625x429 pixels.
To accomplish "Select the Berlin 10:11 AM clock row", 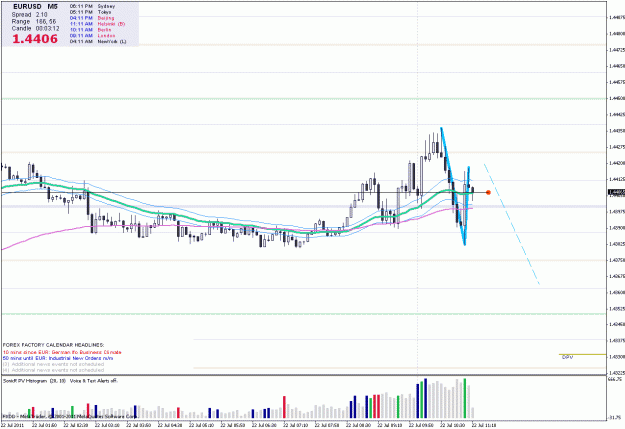I will point(90,30).
